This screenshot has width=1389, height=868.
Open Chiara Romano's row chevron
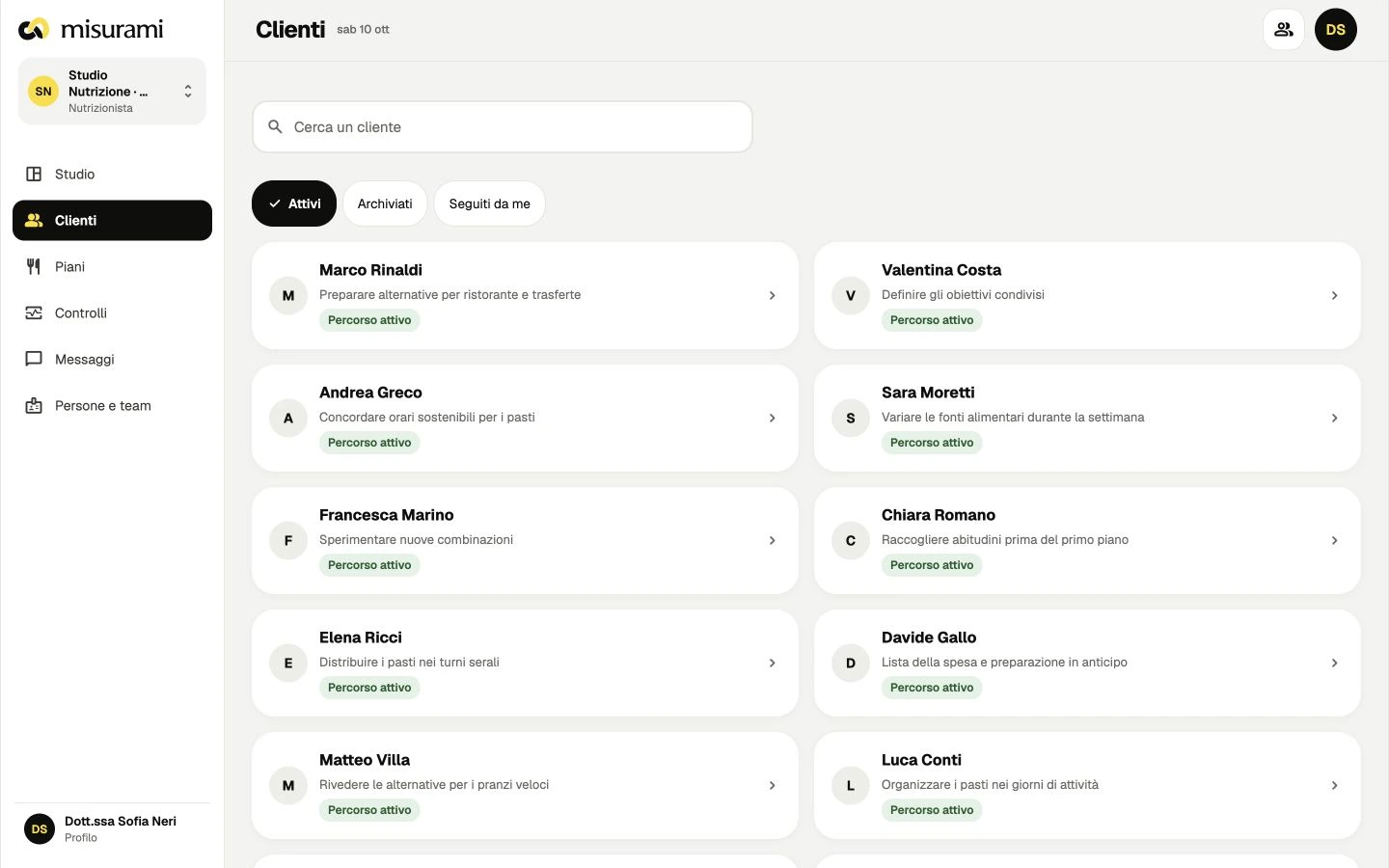(1334, 541)
